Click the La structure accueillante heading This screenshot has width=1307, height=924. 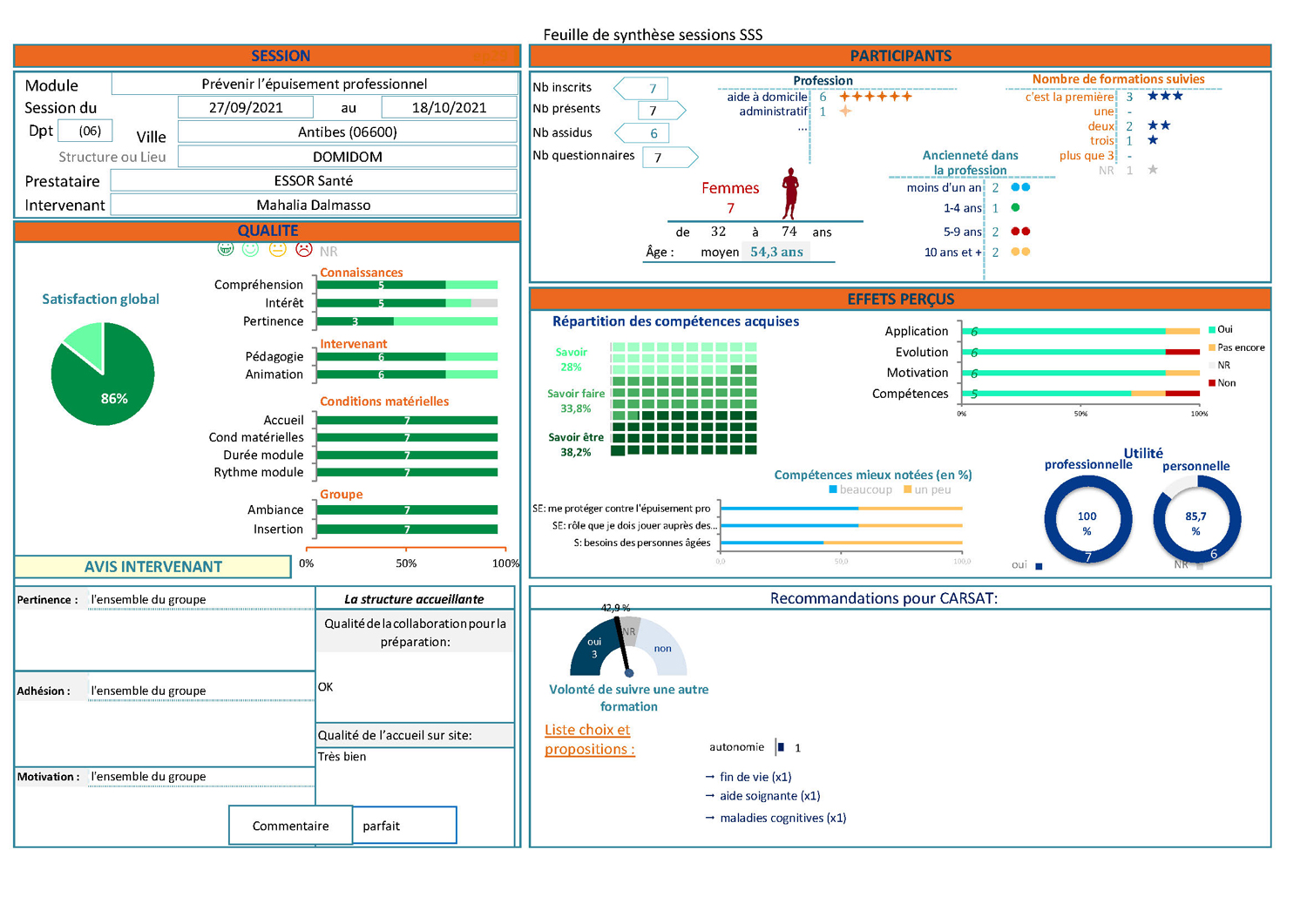click(x=414, y=599)
